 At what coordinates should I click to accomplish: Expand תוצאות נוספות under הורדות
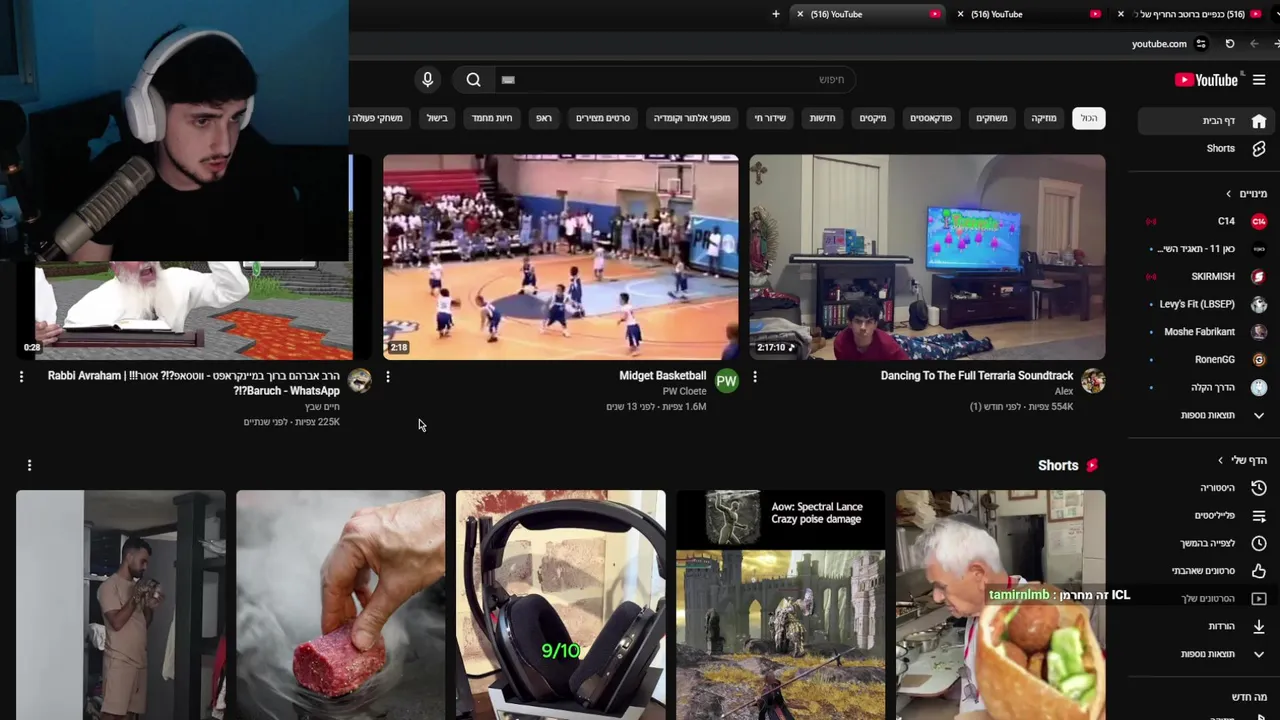[x=1207, y=654]
